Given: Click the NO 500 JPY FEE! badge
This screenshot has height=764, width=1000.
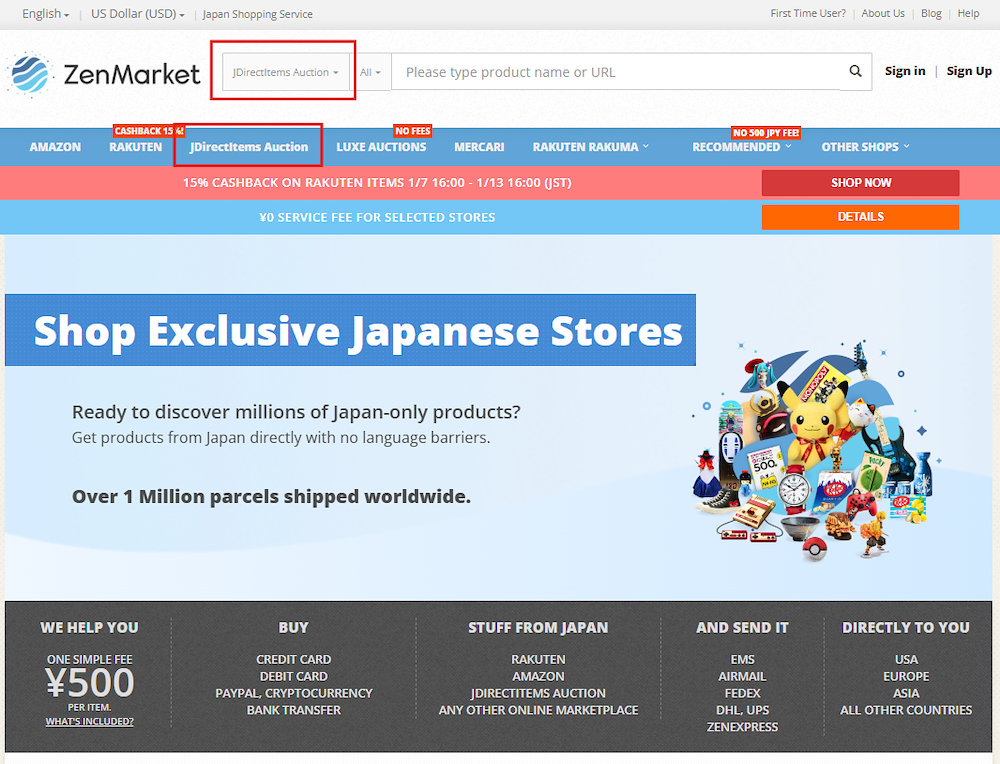Looking at the screenshot, I should 766,133.
